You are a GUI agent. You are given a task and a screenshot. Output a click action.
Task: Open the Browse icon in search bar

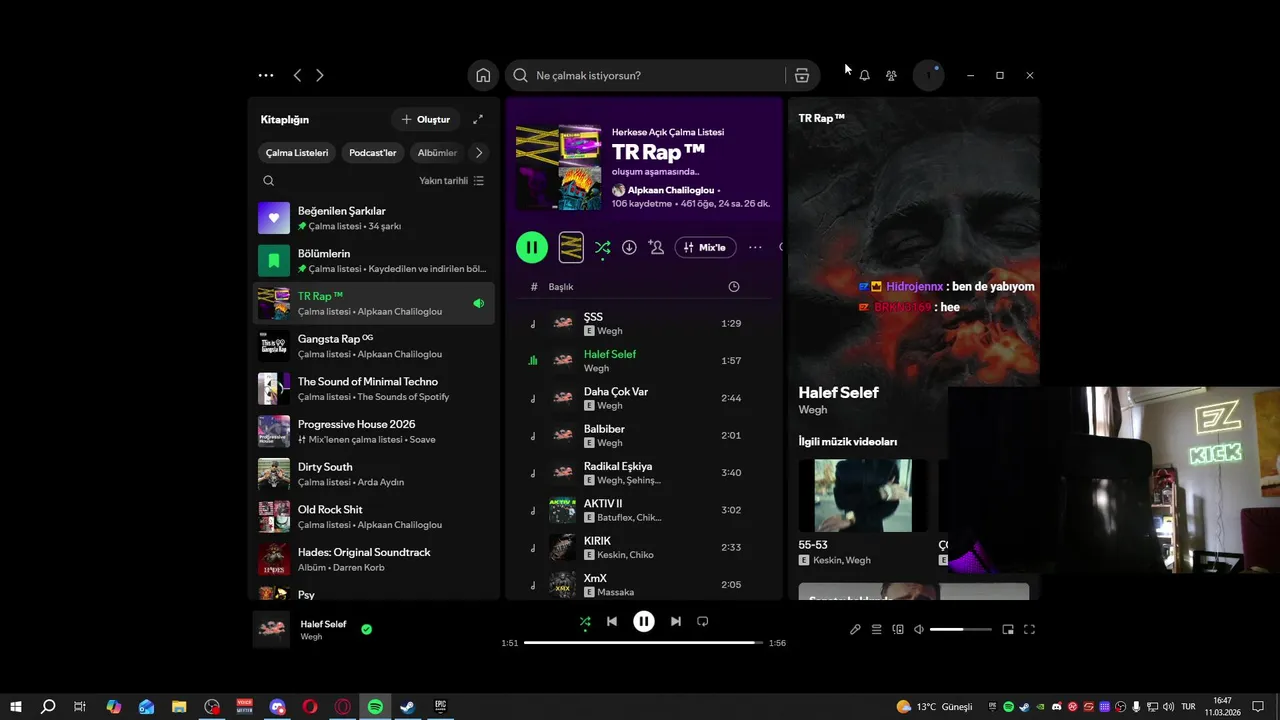[801, 75]
